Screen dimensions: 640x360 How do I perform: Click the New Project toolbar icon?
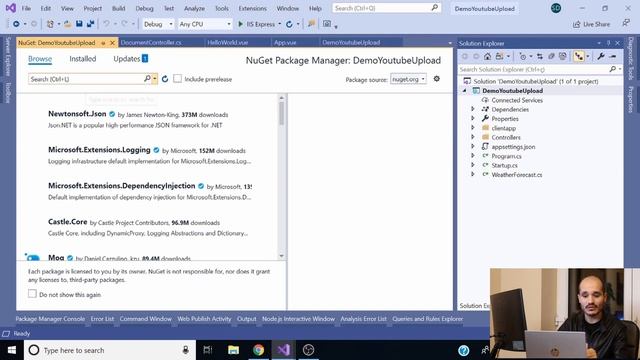point(50,24)
